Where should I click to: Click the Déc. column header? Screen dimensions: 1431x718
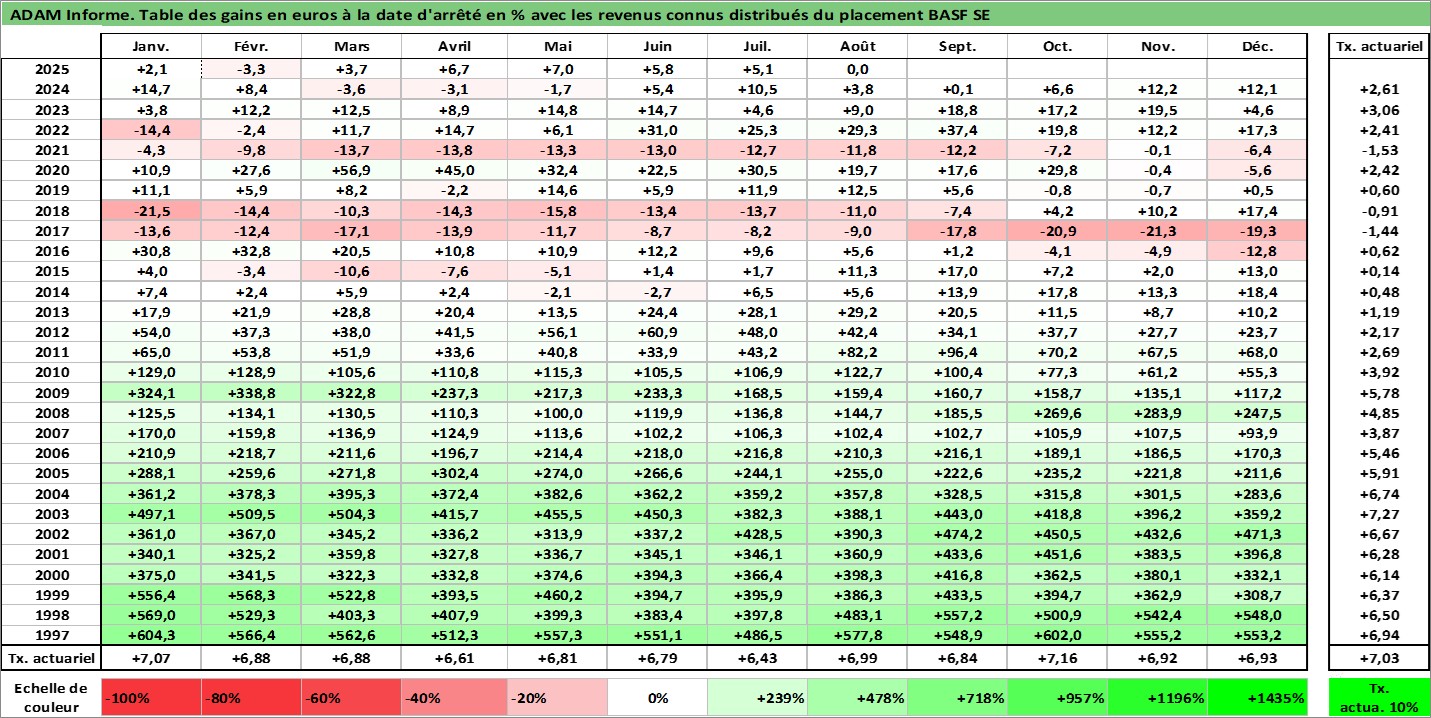click(x=1258, y=47)
